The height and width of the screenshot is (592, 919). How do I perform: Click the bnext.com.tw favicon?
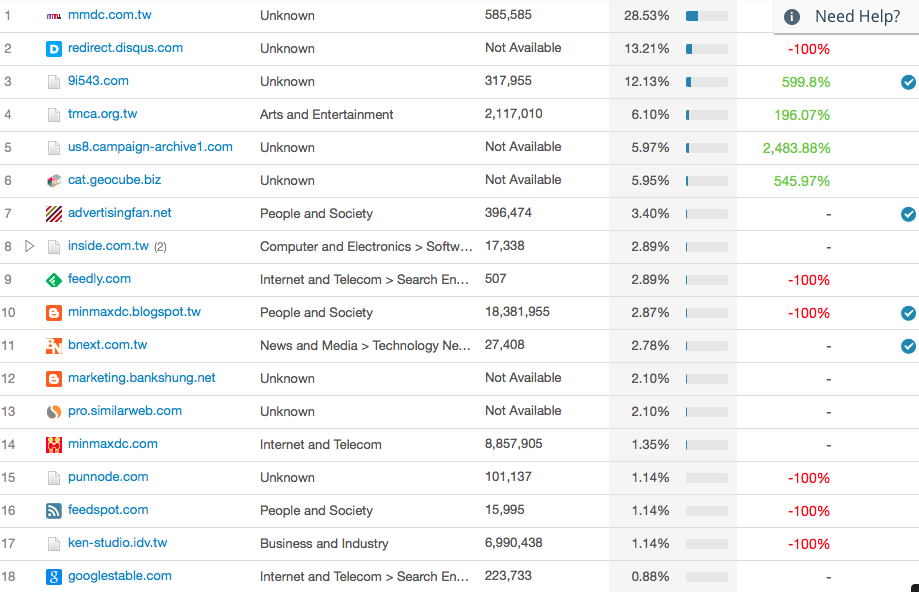click(53, 345)
